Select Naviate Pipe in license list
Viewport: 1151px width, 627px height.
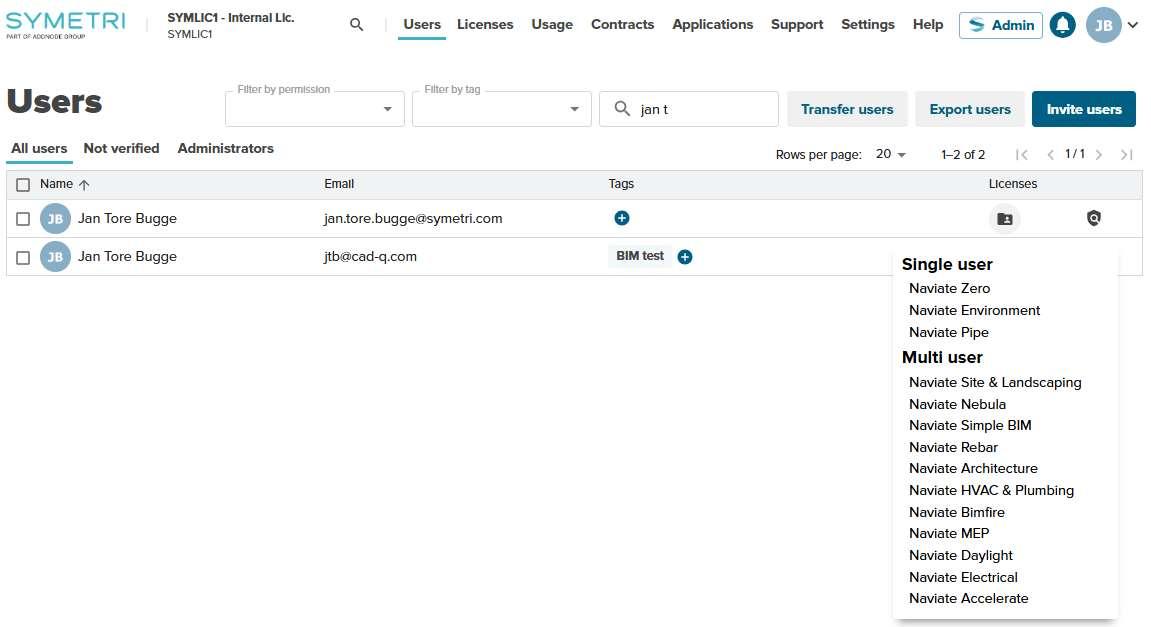tap(948, 333)
